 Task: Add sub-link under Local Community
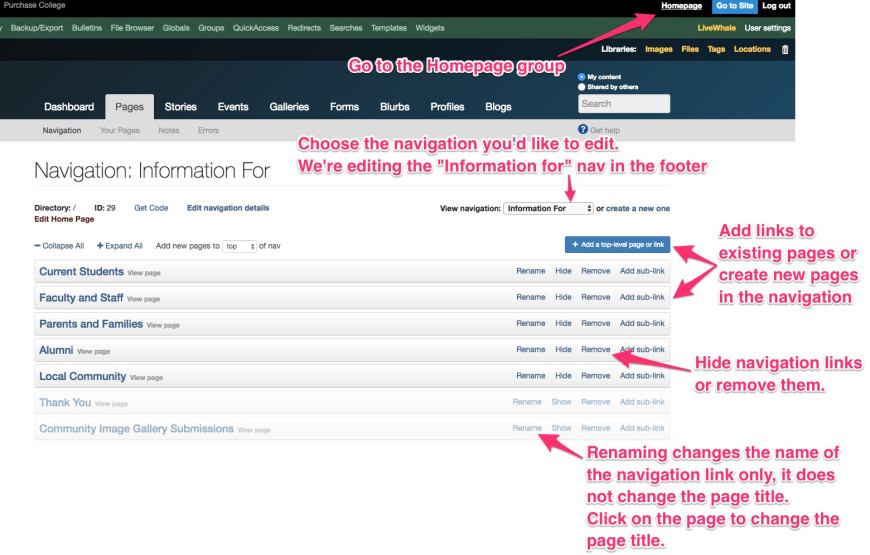[642, 376]
